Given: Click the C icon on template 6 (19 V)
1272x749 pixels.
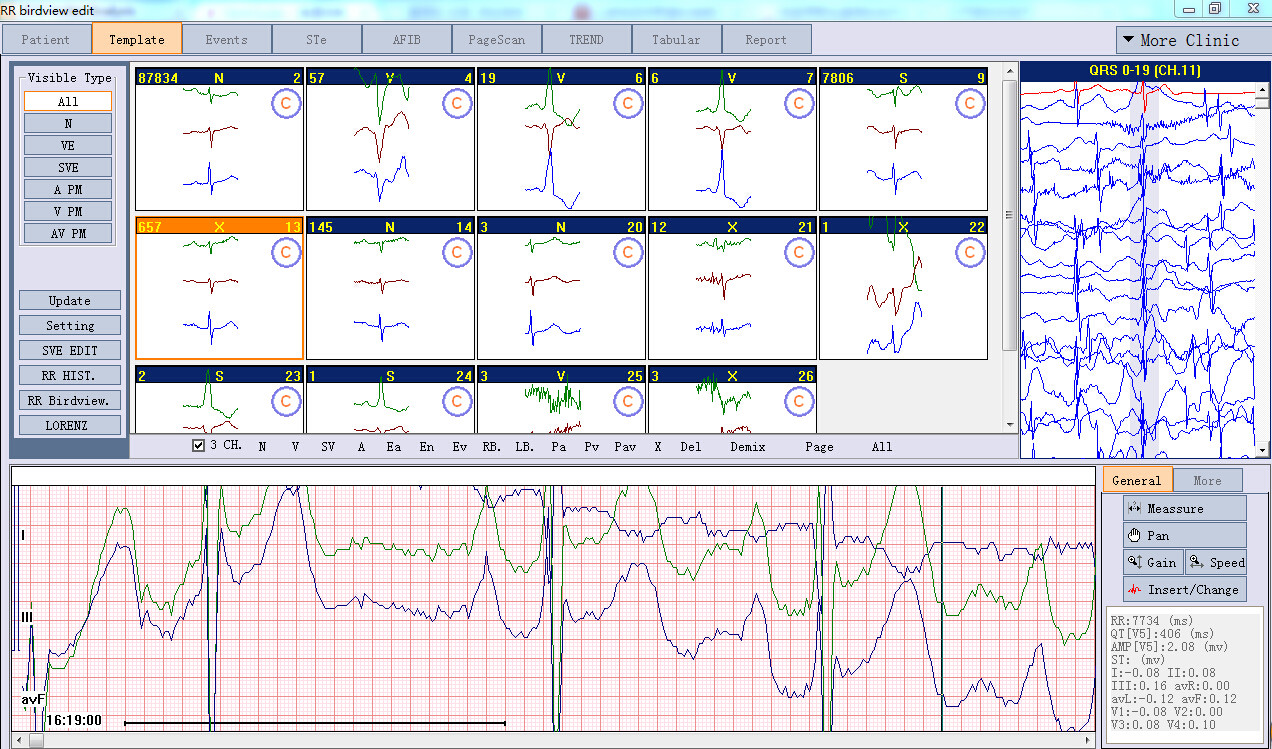Looking at the screenshot, I should click(x=628, y=104).
